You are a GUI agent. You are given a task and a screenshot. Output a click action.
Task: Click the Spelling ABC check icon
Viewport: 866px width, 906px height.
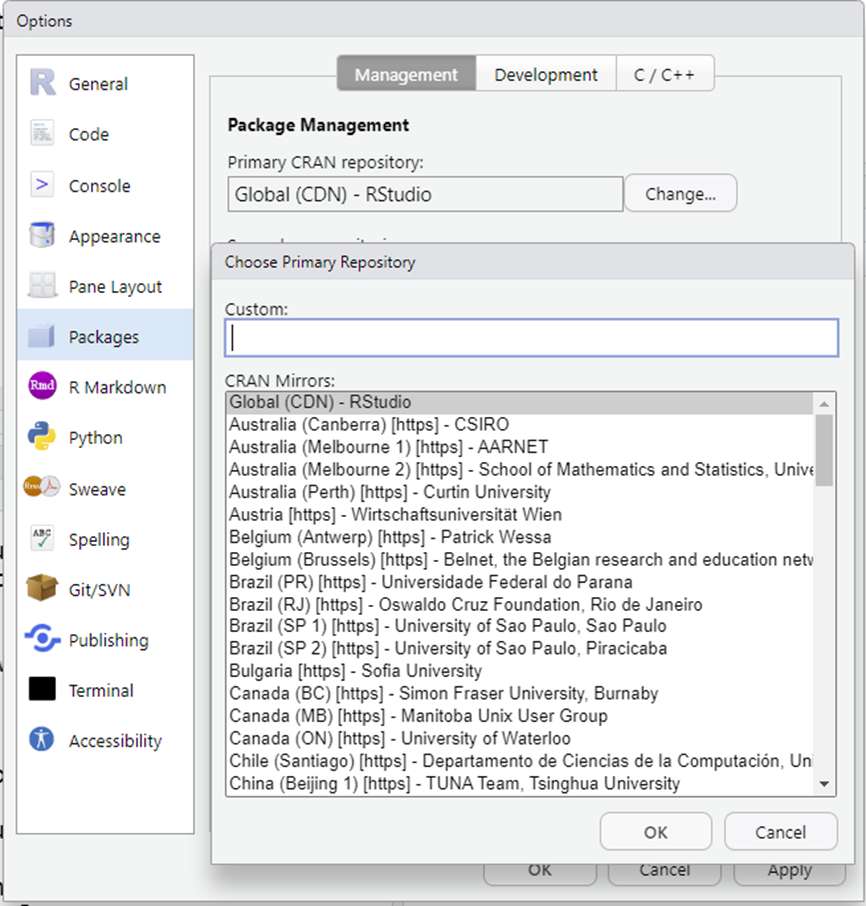(x=42, y=538)
